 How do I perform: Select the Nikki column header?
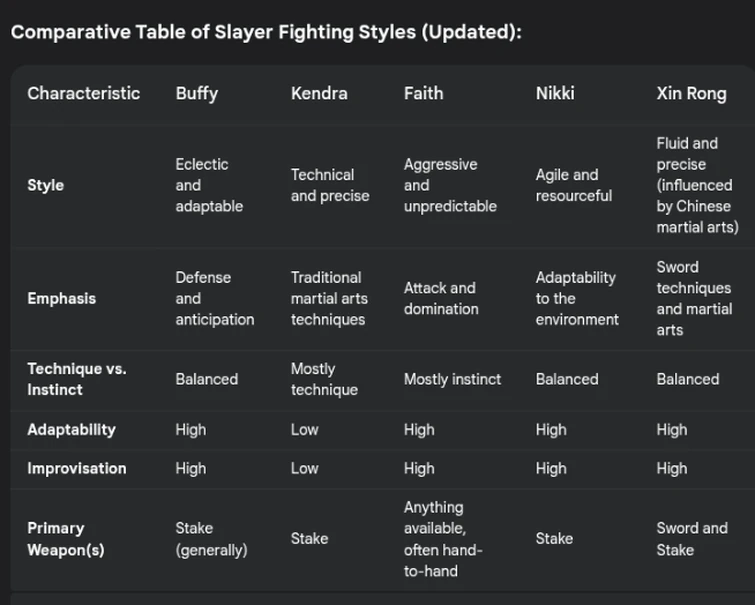[555, 93]
